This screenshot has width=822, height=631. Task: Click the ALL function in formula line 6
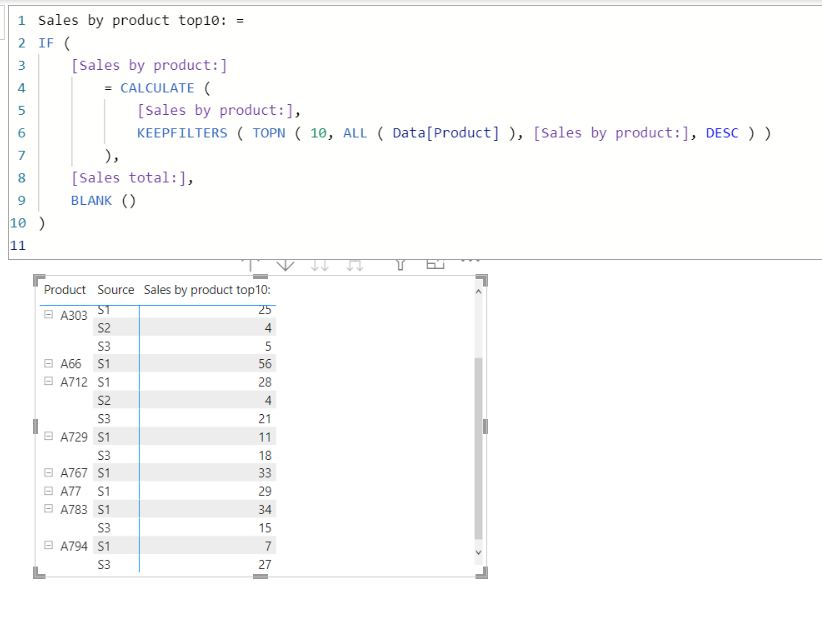pyautogui.click(x=355, y=133)
